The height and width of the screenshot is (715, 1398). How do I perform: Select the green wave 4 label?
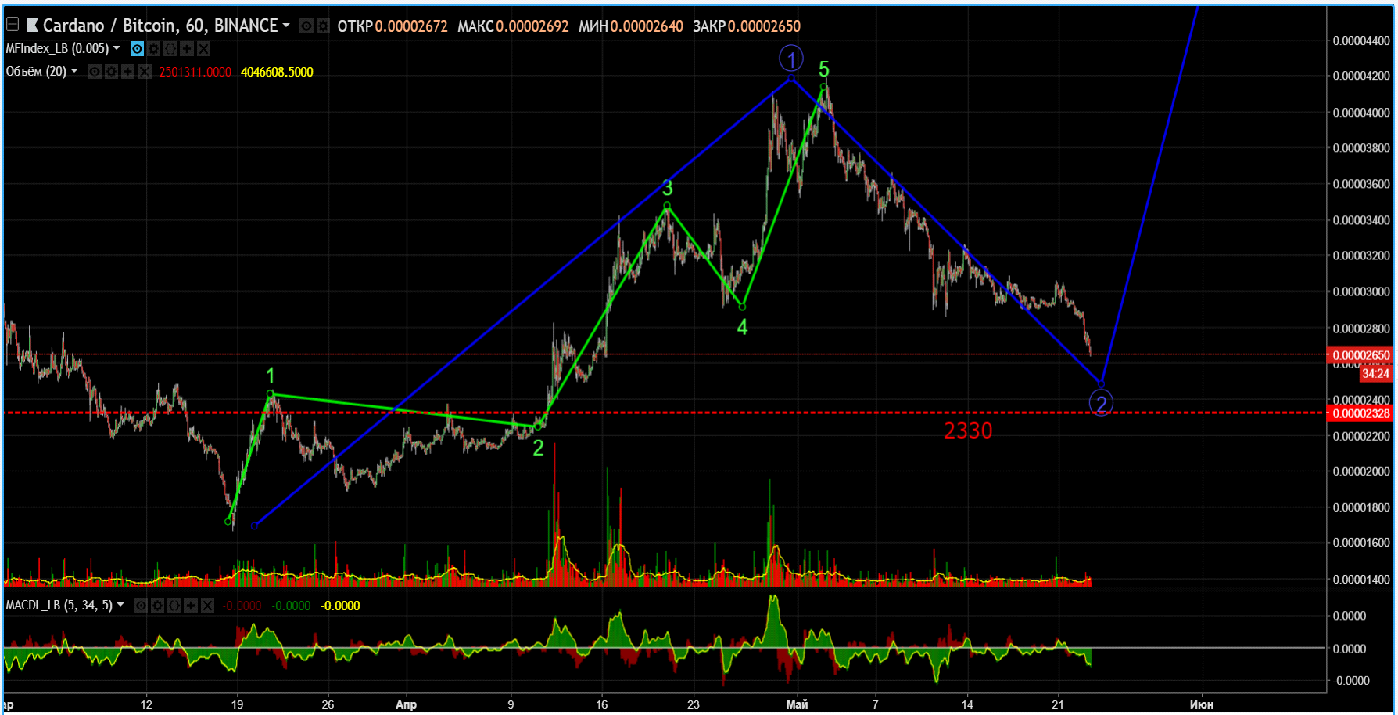(x=742, y=326)
